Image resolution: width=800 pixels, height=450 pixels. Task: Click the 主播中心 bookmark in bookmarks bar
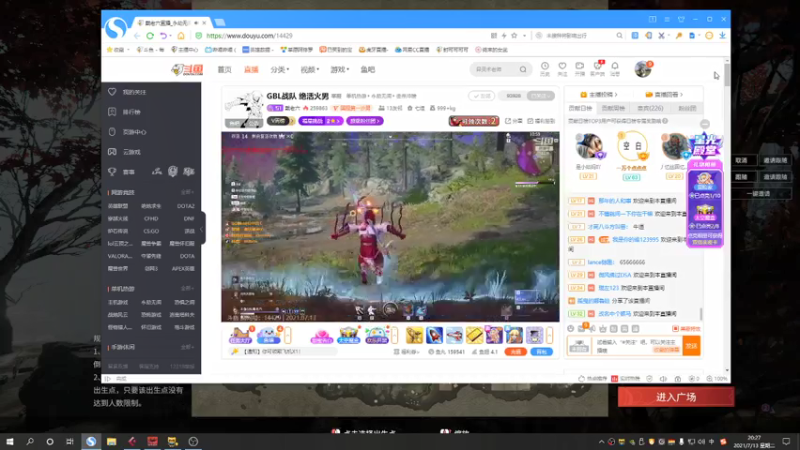click(184, 49)
